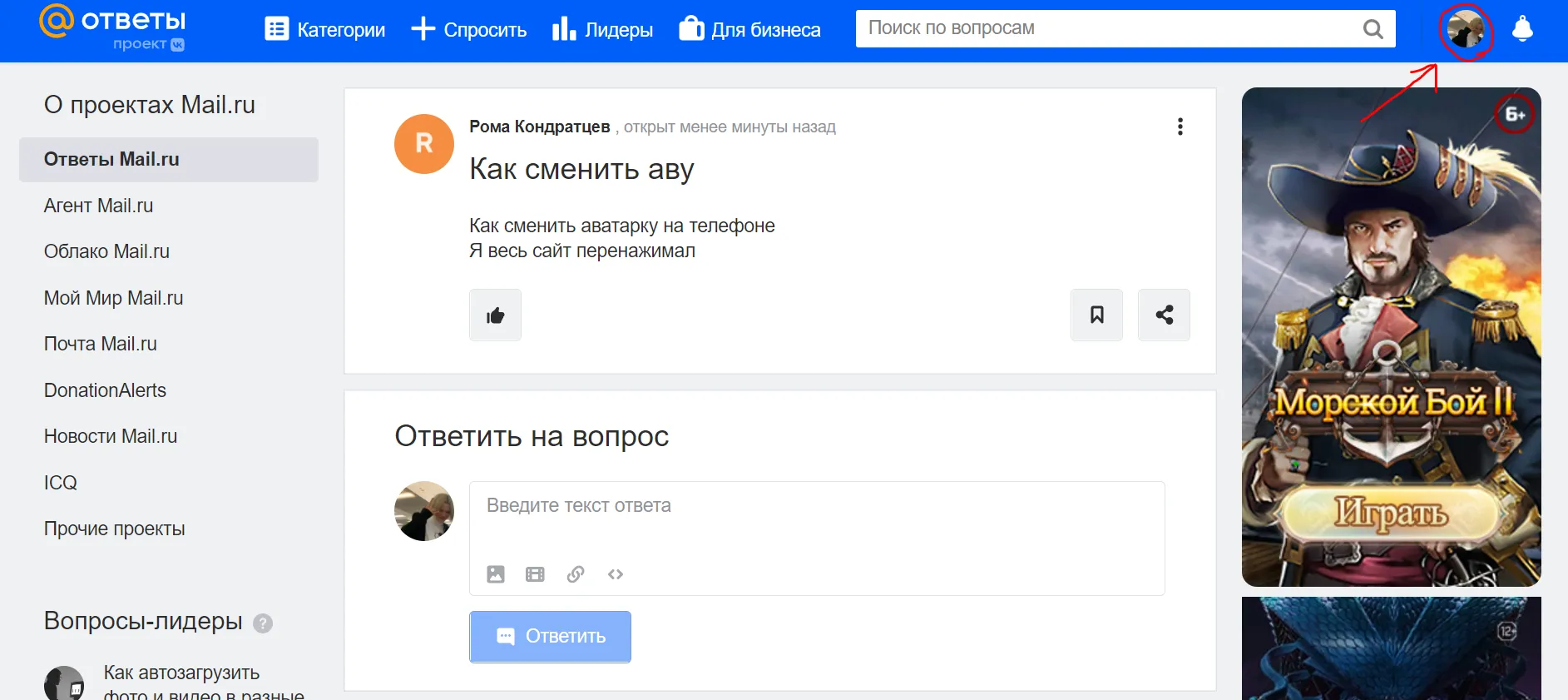Insert an image into answer
Screen dimensions: 1568x700
click(x=496, y=574)
